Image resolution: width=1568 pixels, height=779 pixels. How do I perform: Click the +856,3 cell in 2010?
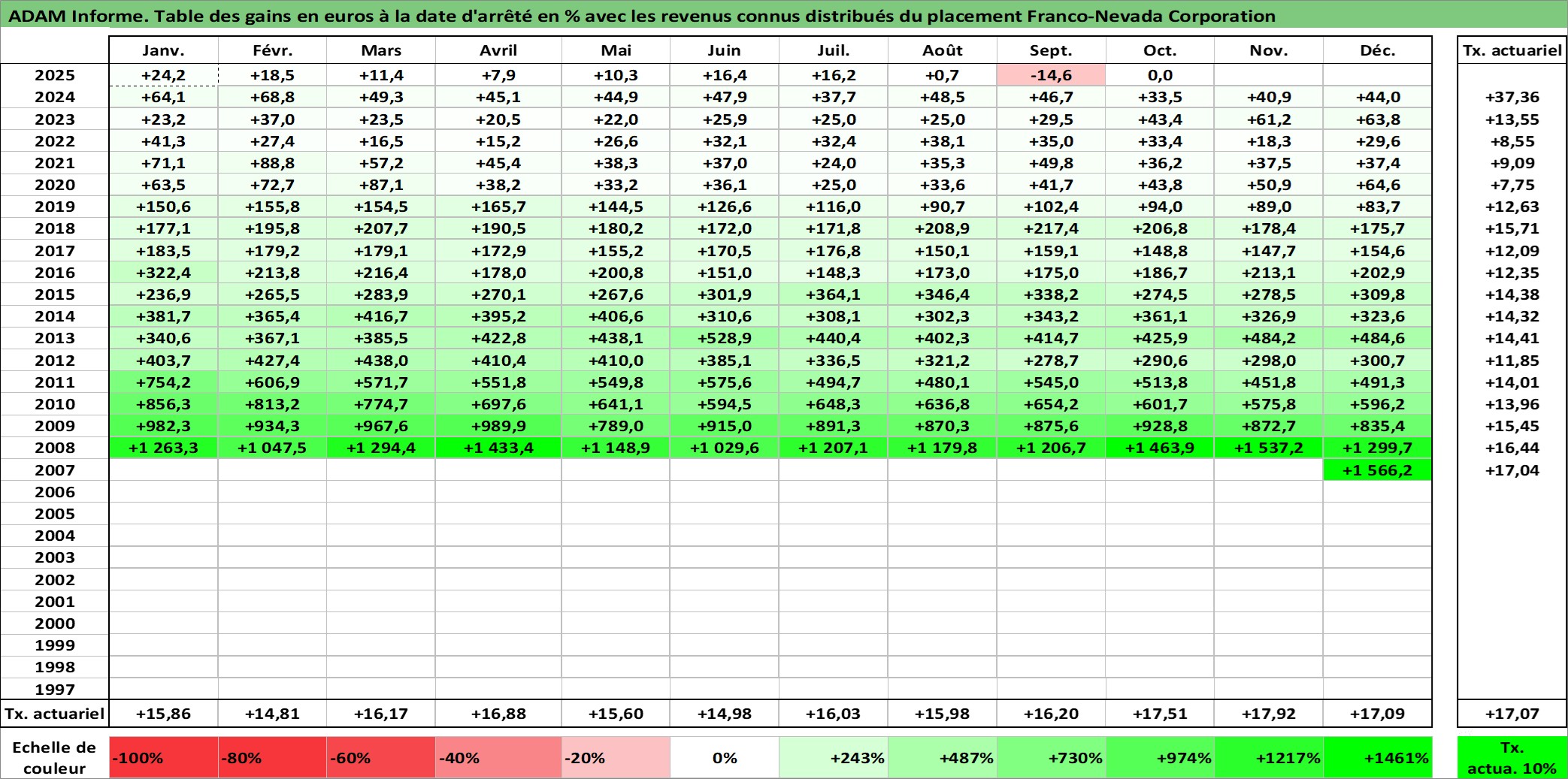(x=163, y=404)
